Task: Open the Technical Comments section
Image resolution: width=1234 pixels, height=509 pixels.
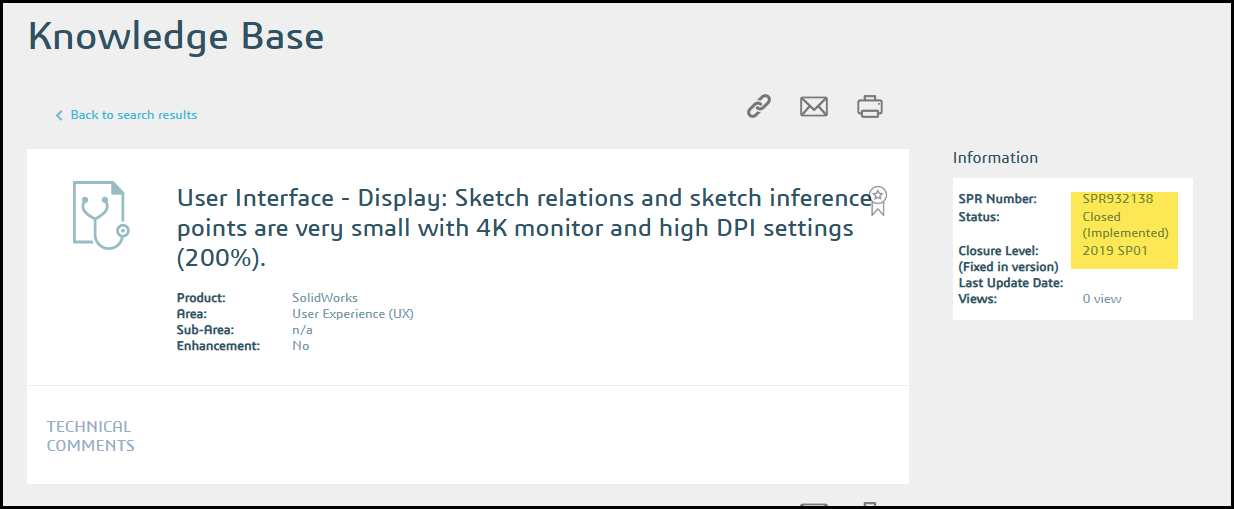Action: tap(90, 436)
